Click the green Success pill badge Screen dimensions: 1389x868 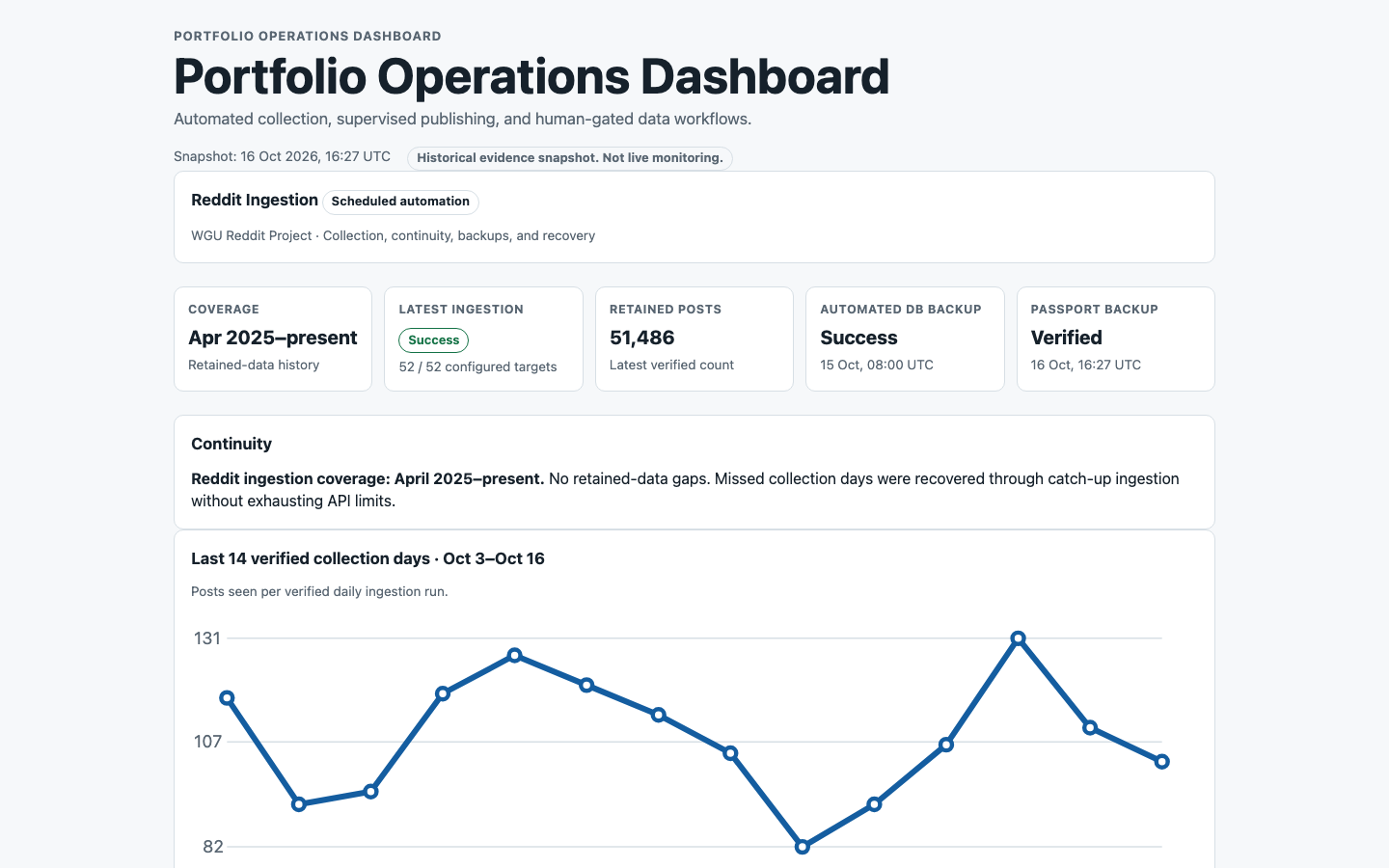point(434,340)
